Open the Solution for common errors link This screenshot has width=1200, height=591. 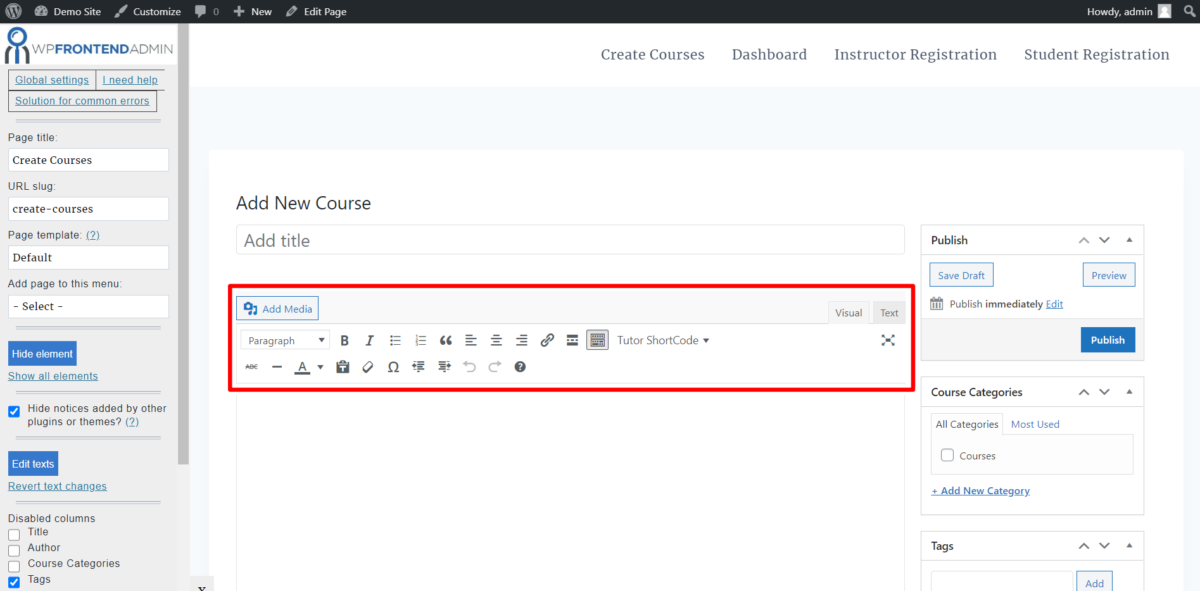click(x=82, y=100)
